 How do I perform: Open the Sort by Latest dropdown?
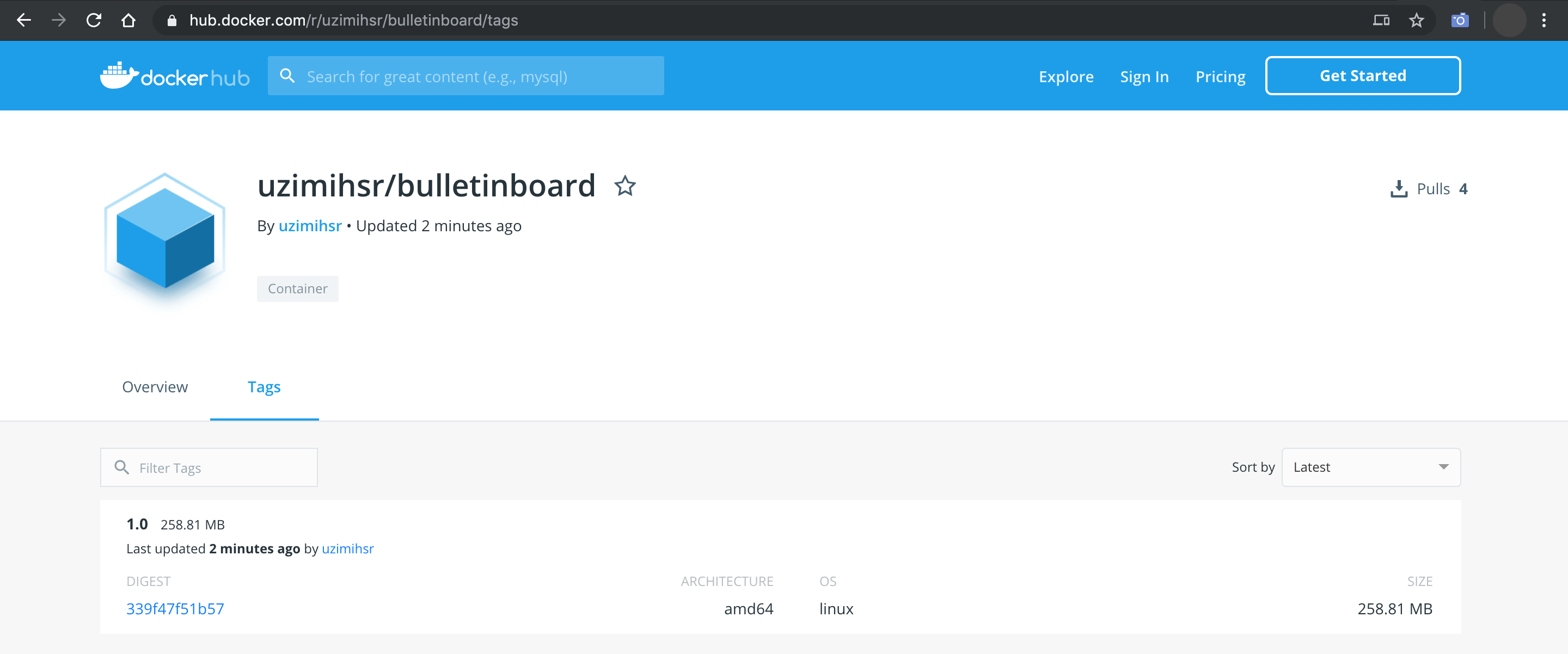pos(1371,467)
